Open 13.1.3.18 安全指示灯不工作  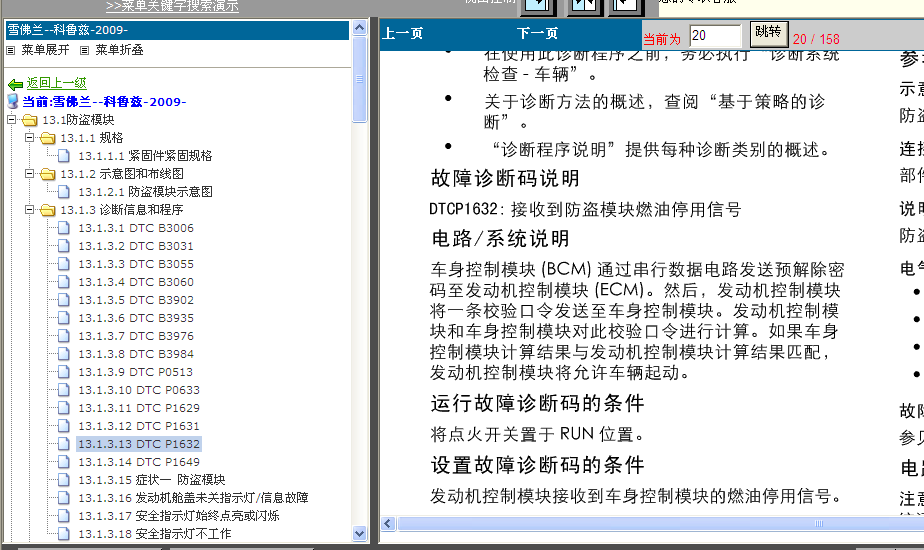155,533
